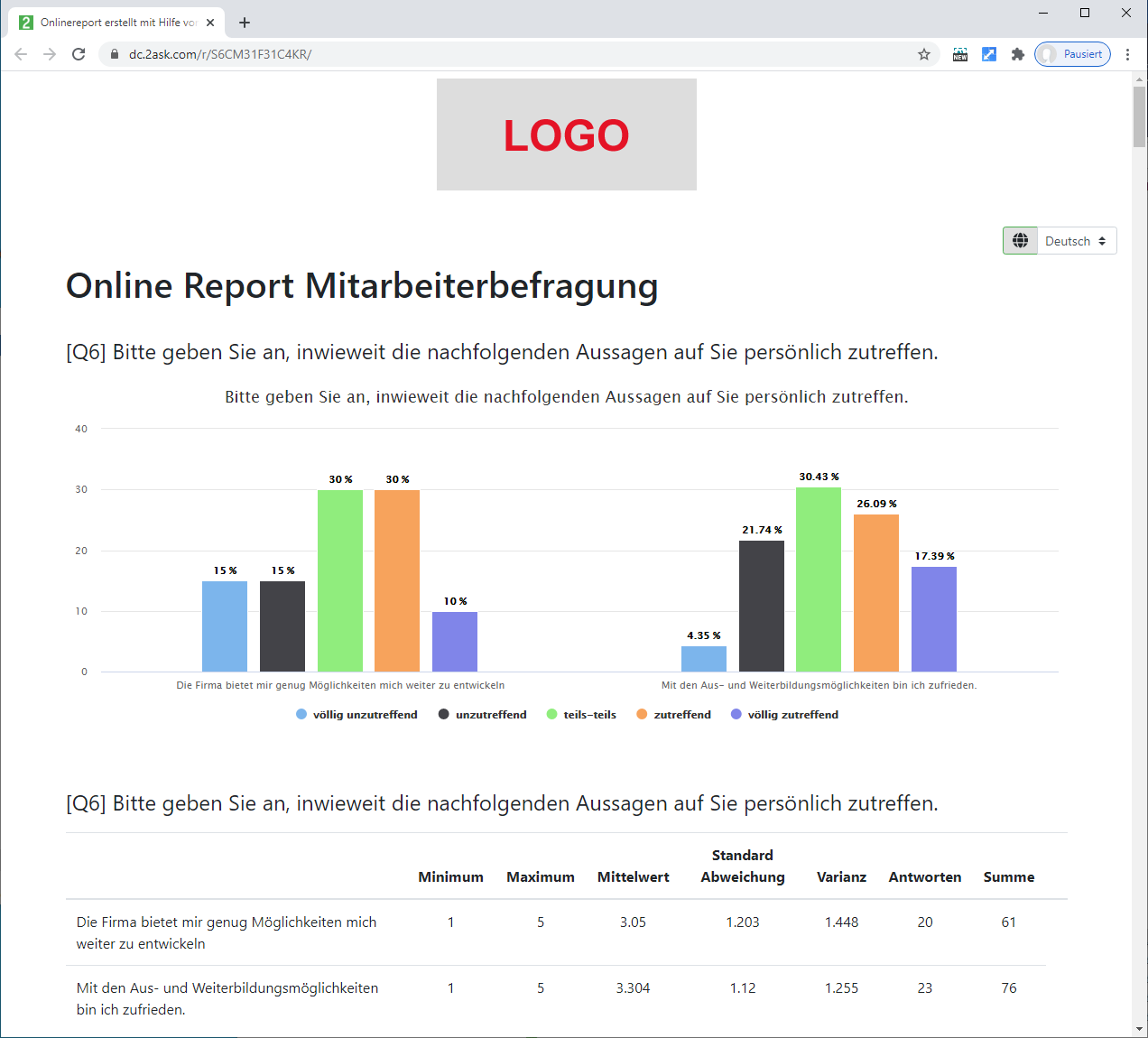
Task: Click the Antworten value 23
Action: (x=925, y=988)
